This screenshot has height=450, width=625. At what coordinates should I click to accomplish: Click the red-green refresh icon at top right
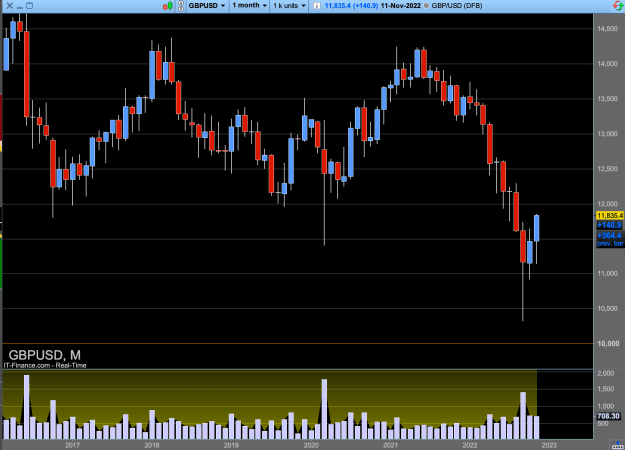coord(618,6)
